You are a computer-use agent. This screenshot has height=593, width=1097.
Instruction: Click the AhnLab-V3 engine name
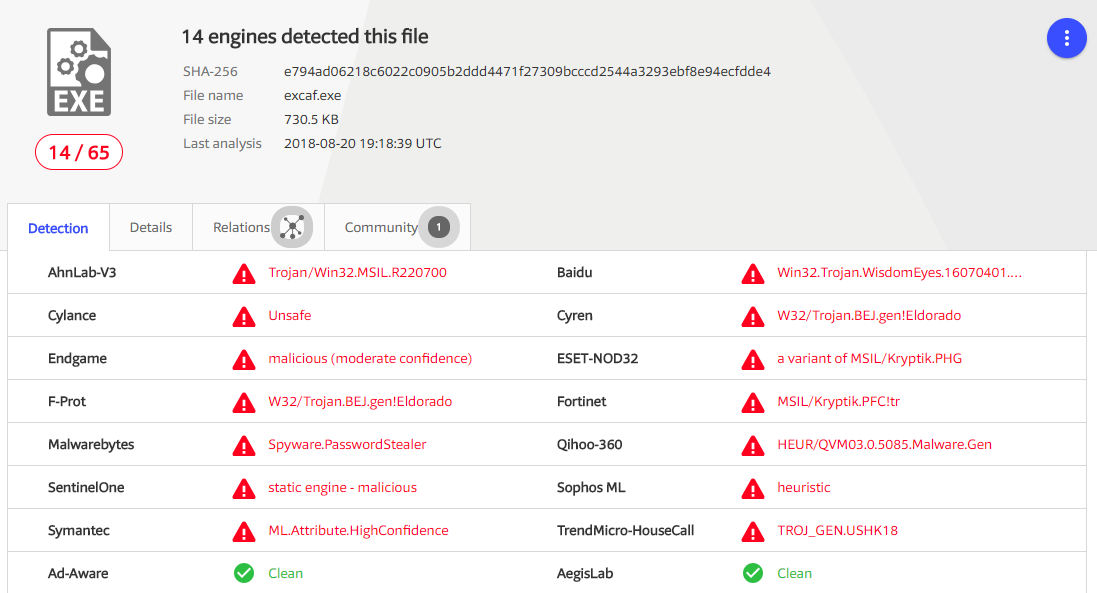tap(82, 273)
